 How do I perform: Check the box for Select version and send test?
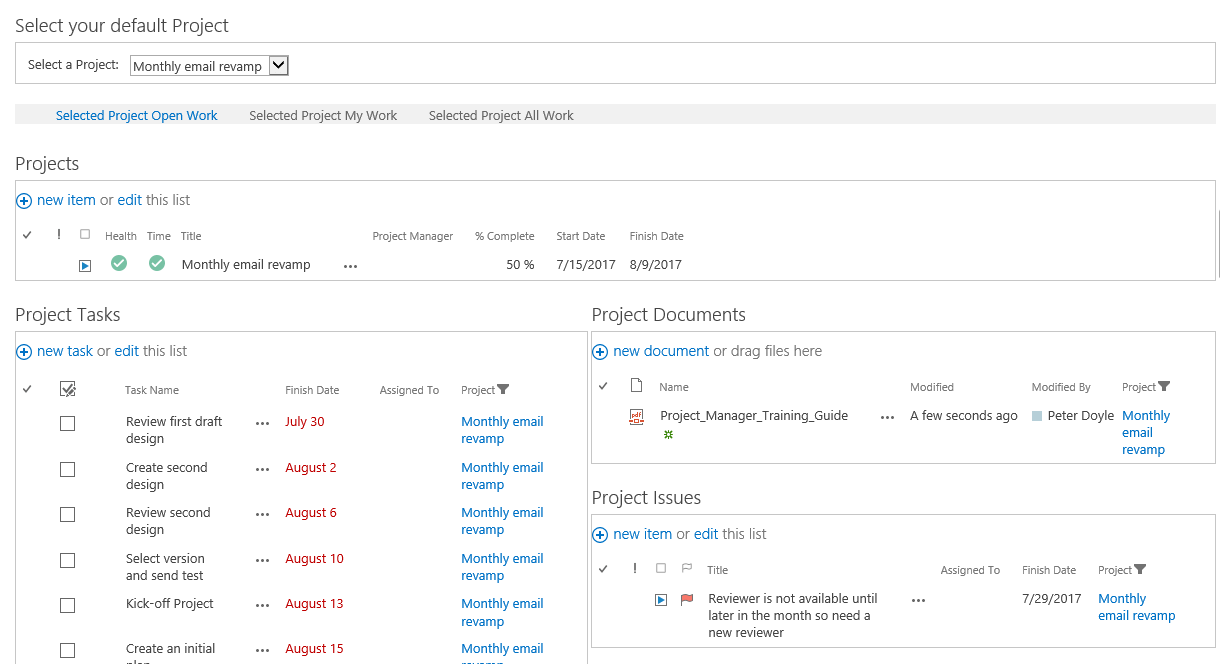click(x=67, y=560)
